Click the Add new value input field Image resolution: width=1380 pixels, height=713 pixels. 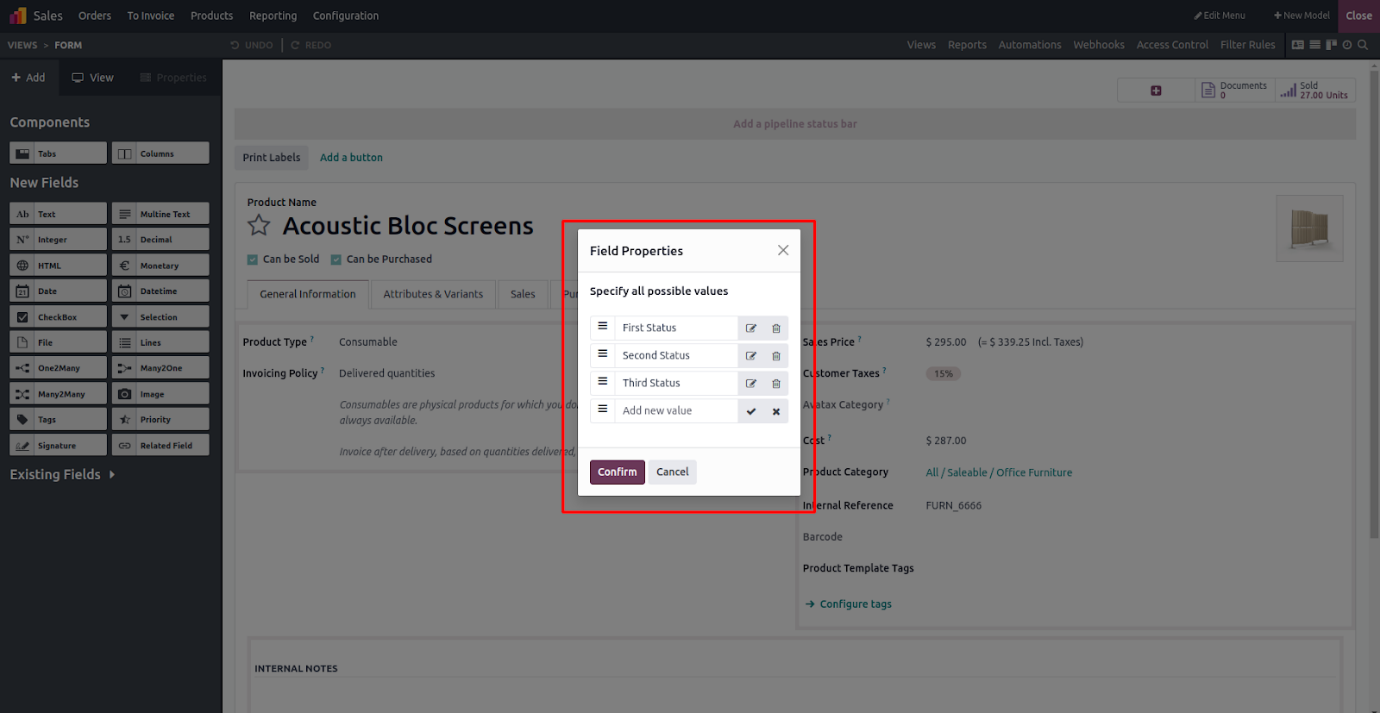676,411
